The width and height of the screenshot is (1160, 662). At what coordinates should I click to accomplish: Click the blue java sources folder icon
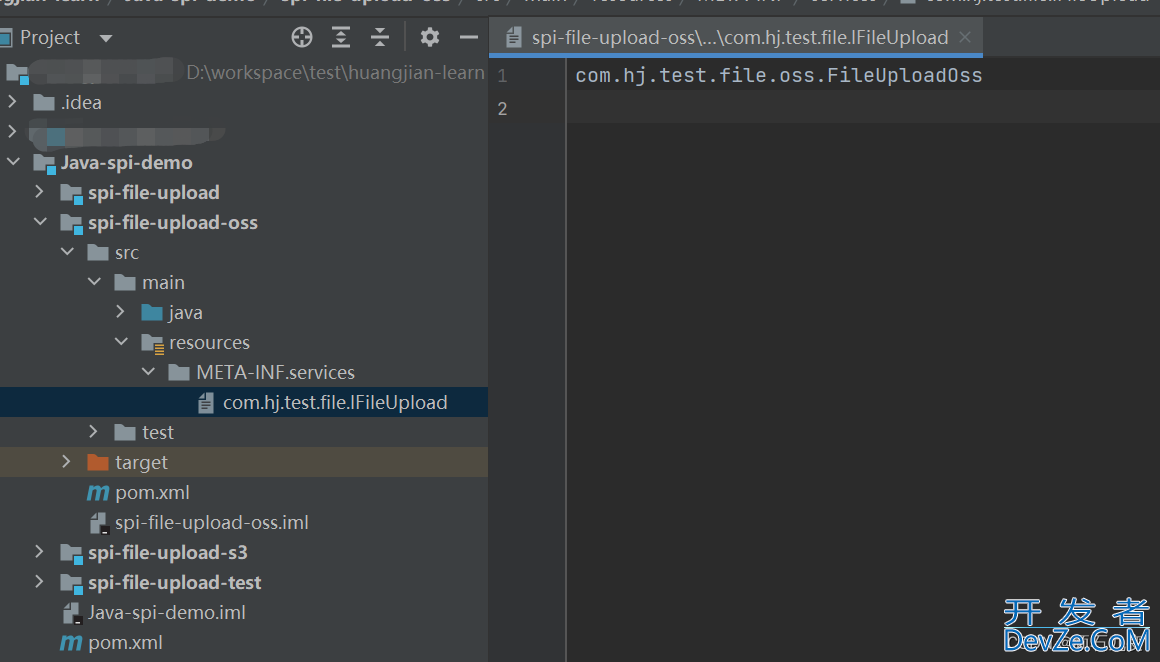[152, 313]
